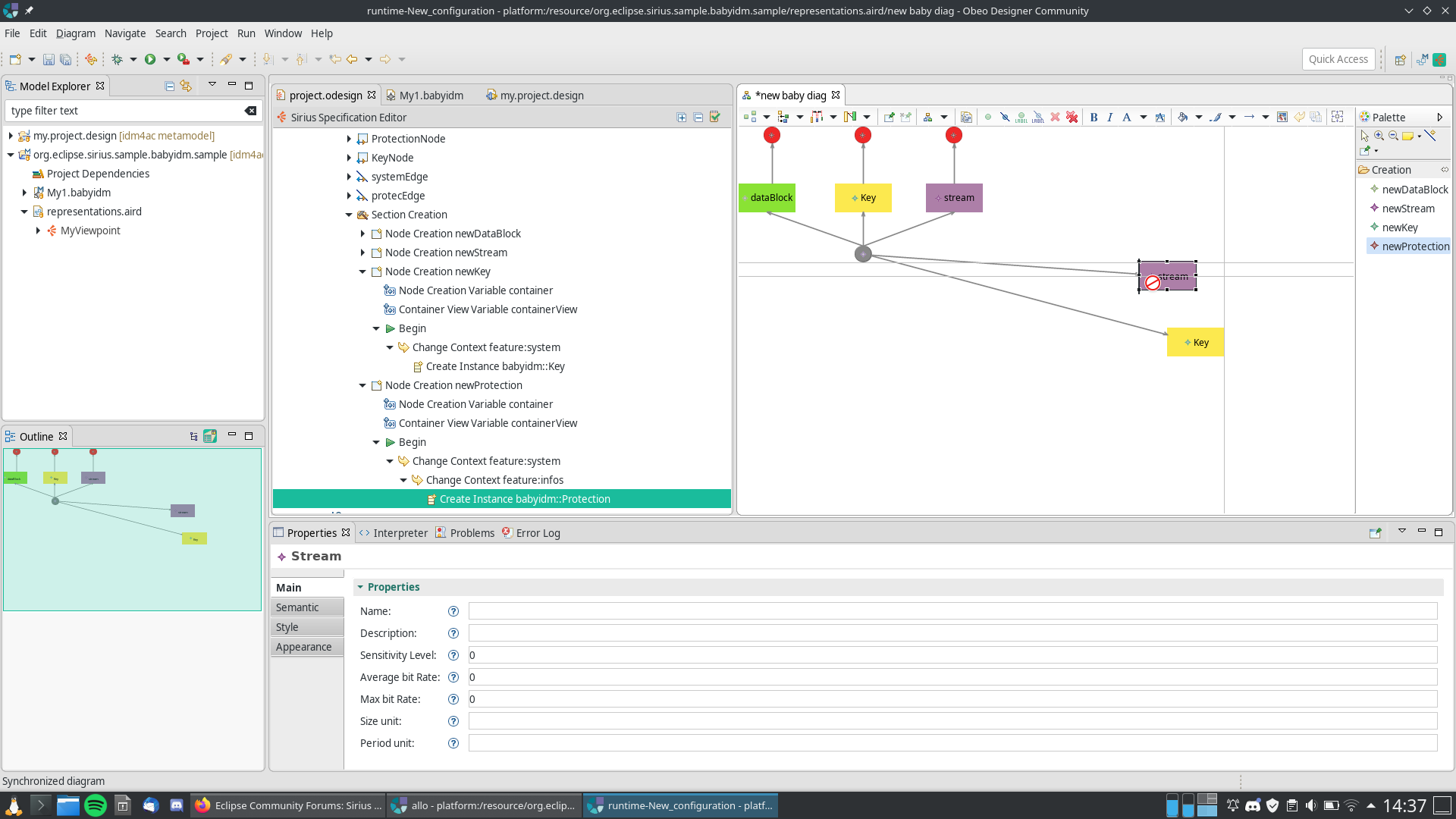
Task: Select Create Instance babyidm::Key row
Action: [x=495, y=366]
